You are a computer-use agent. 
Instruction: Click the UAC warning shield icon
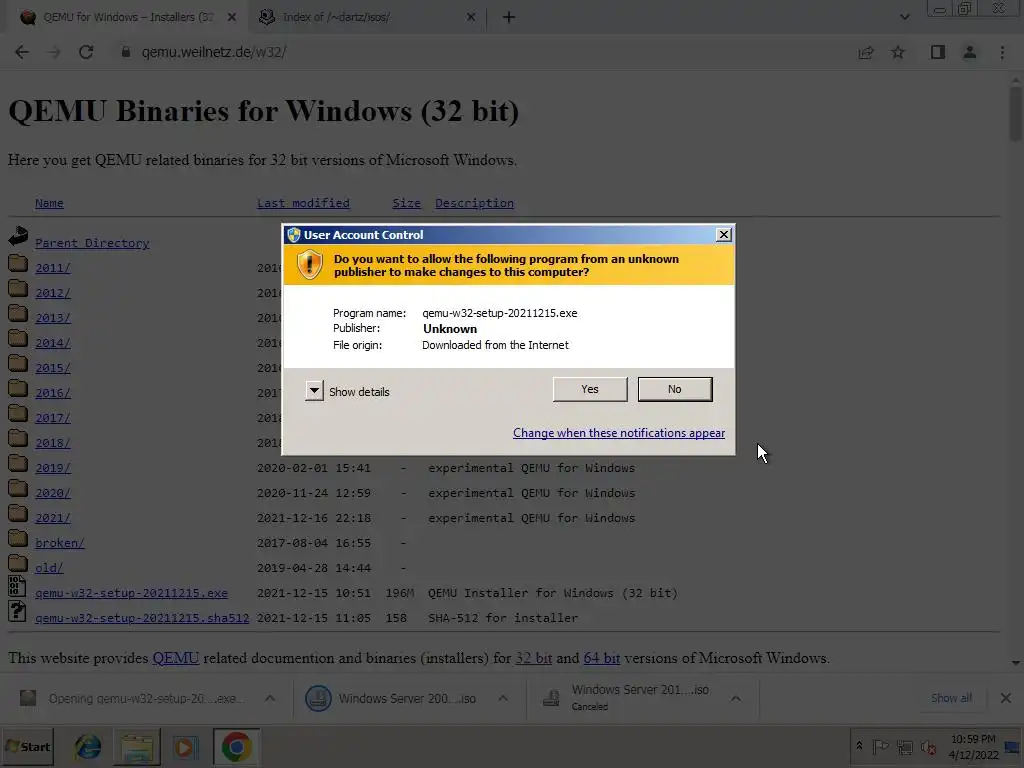coord(310,265)
